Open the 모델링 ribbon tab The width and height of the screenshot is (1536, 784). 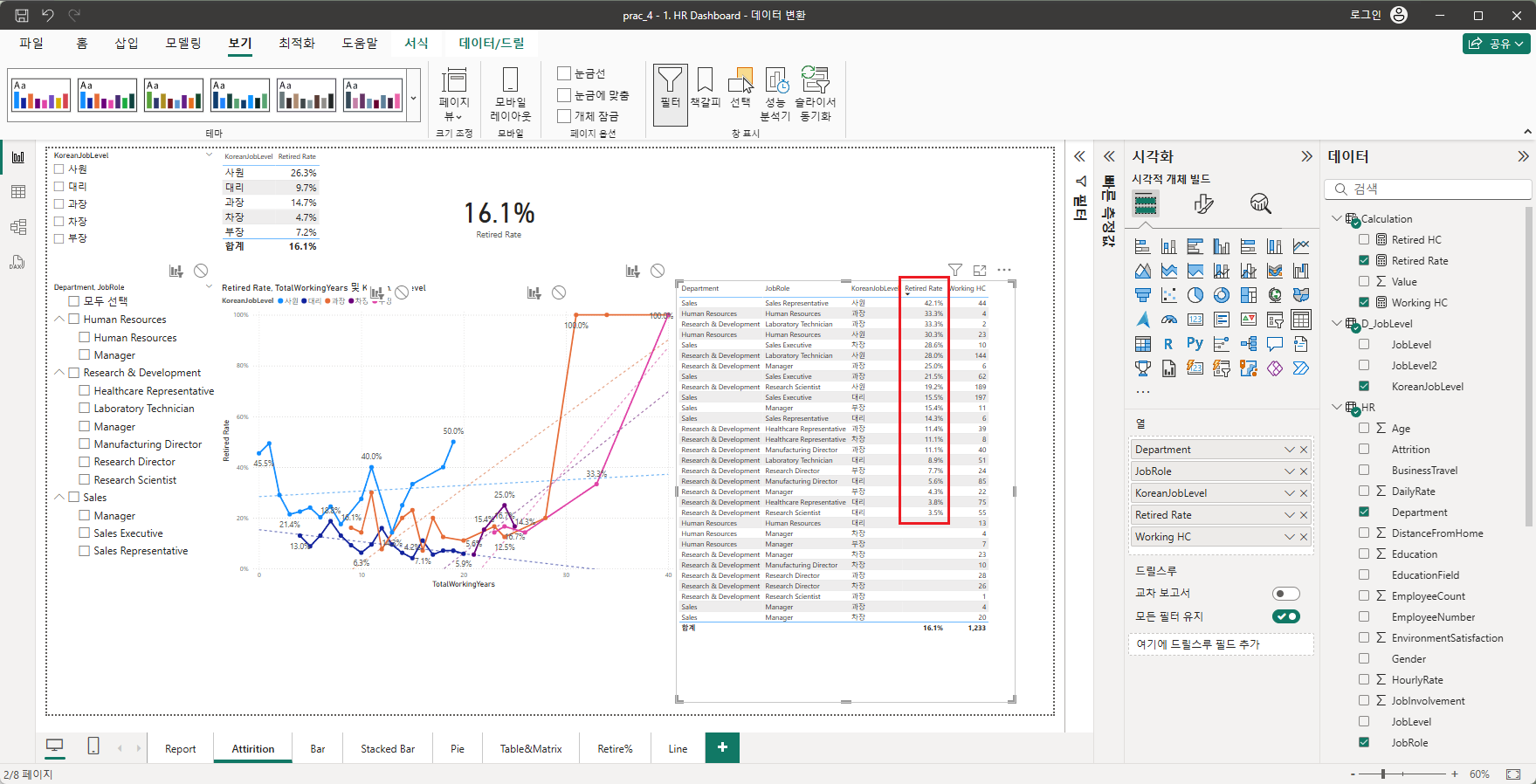pyautogui.click(x=183, y=43)
